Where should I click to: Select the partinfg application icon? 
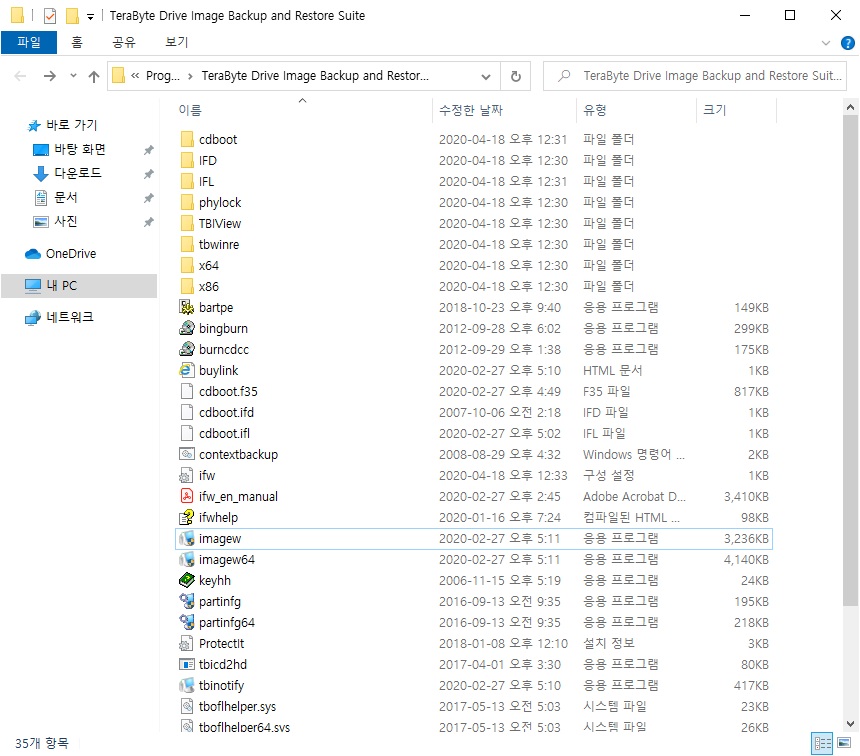click(x=187, y=601)
